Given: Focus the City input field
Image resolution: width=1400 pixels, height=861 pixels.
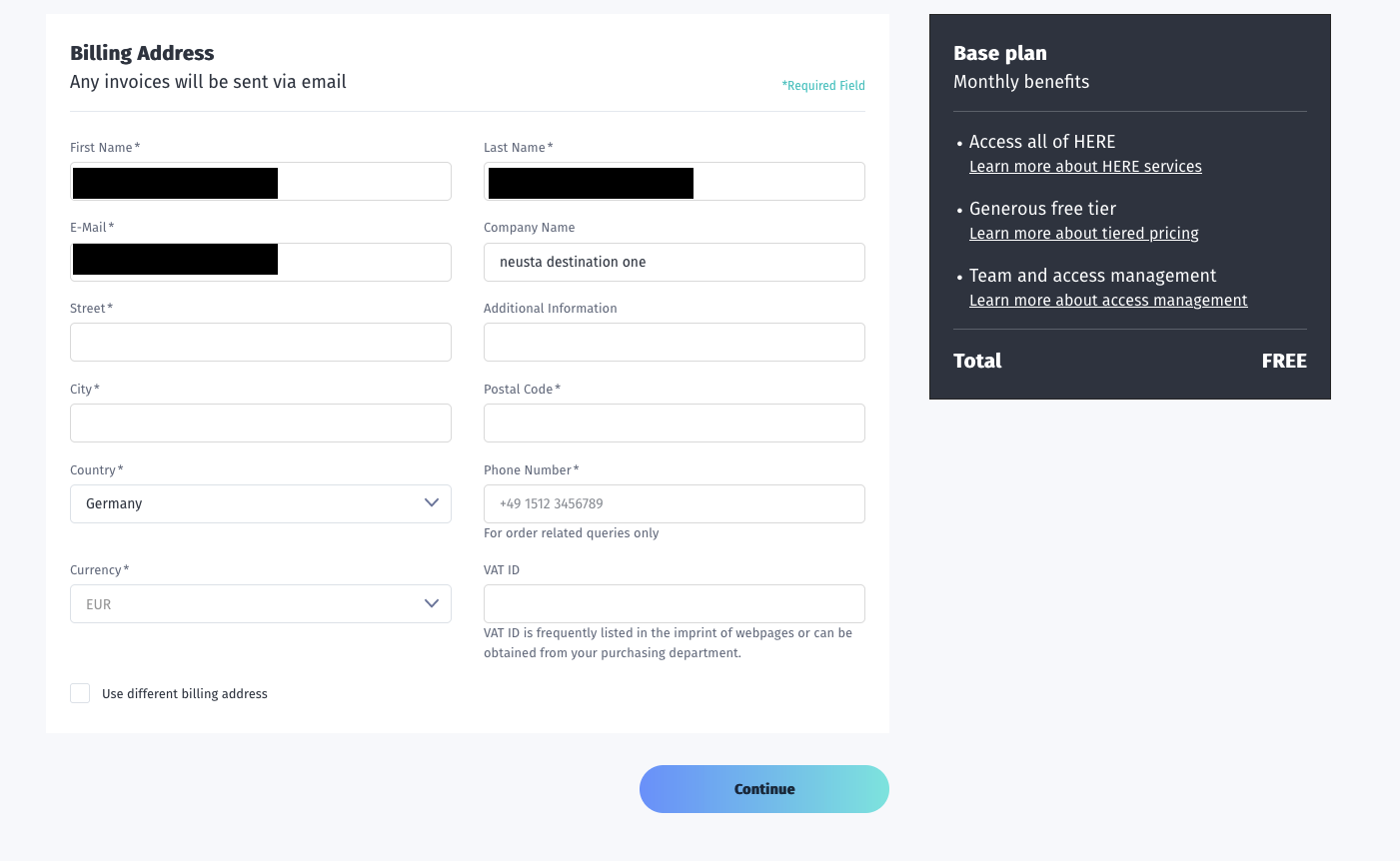Looking at the screenshot, I should 261,423.
